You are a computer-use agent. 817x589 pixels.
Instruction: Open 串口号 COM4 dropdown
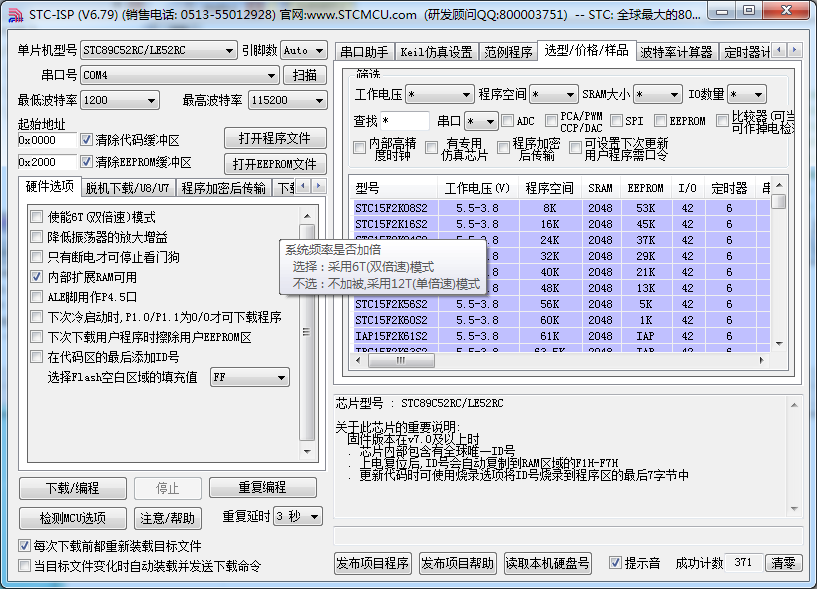(180, 76)
